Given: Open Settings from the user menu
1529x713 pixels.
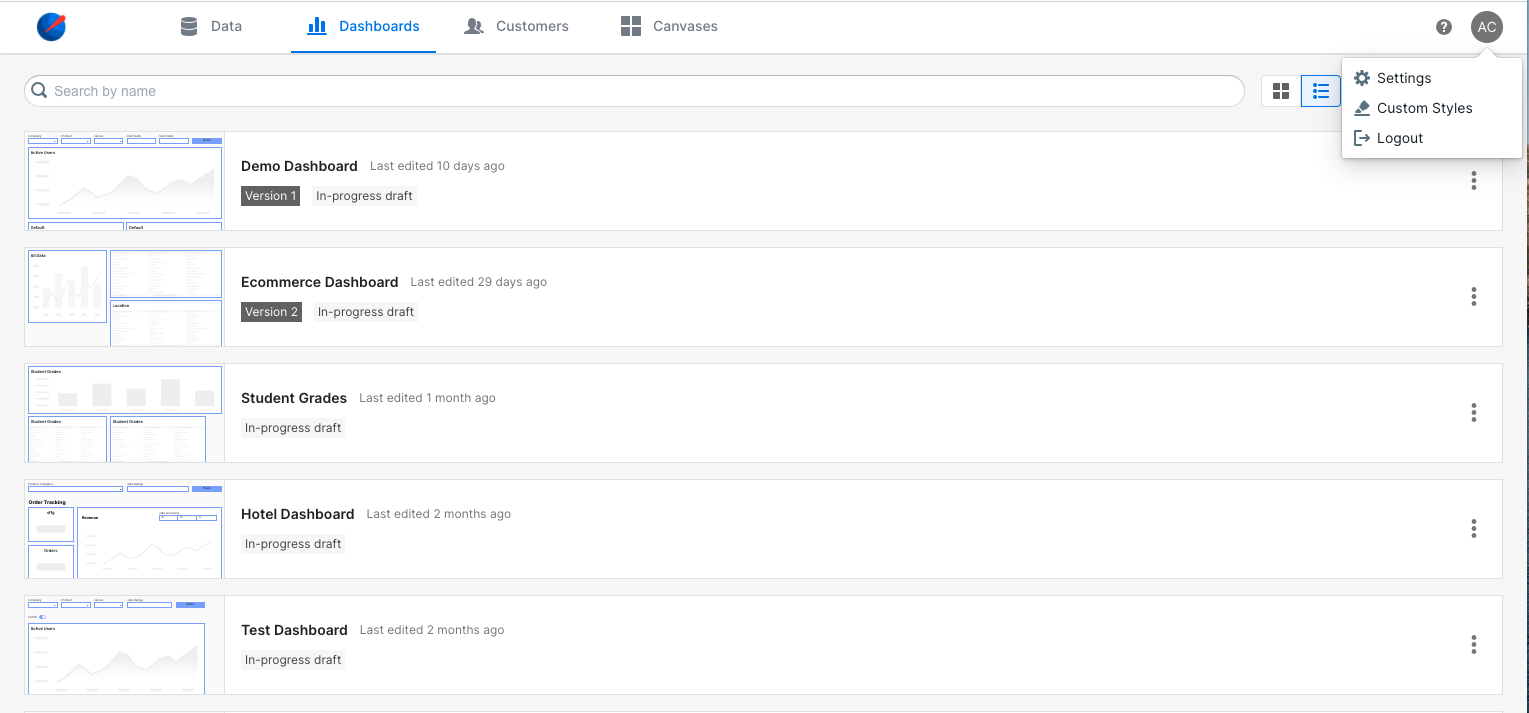Looking at the screenshot, I should [1403, 78].
